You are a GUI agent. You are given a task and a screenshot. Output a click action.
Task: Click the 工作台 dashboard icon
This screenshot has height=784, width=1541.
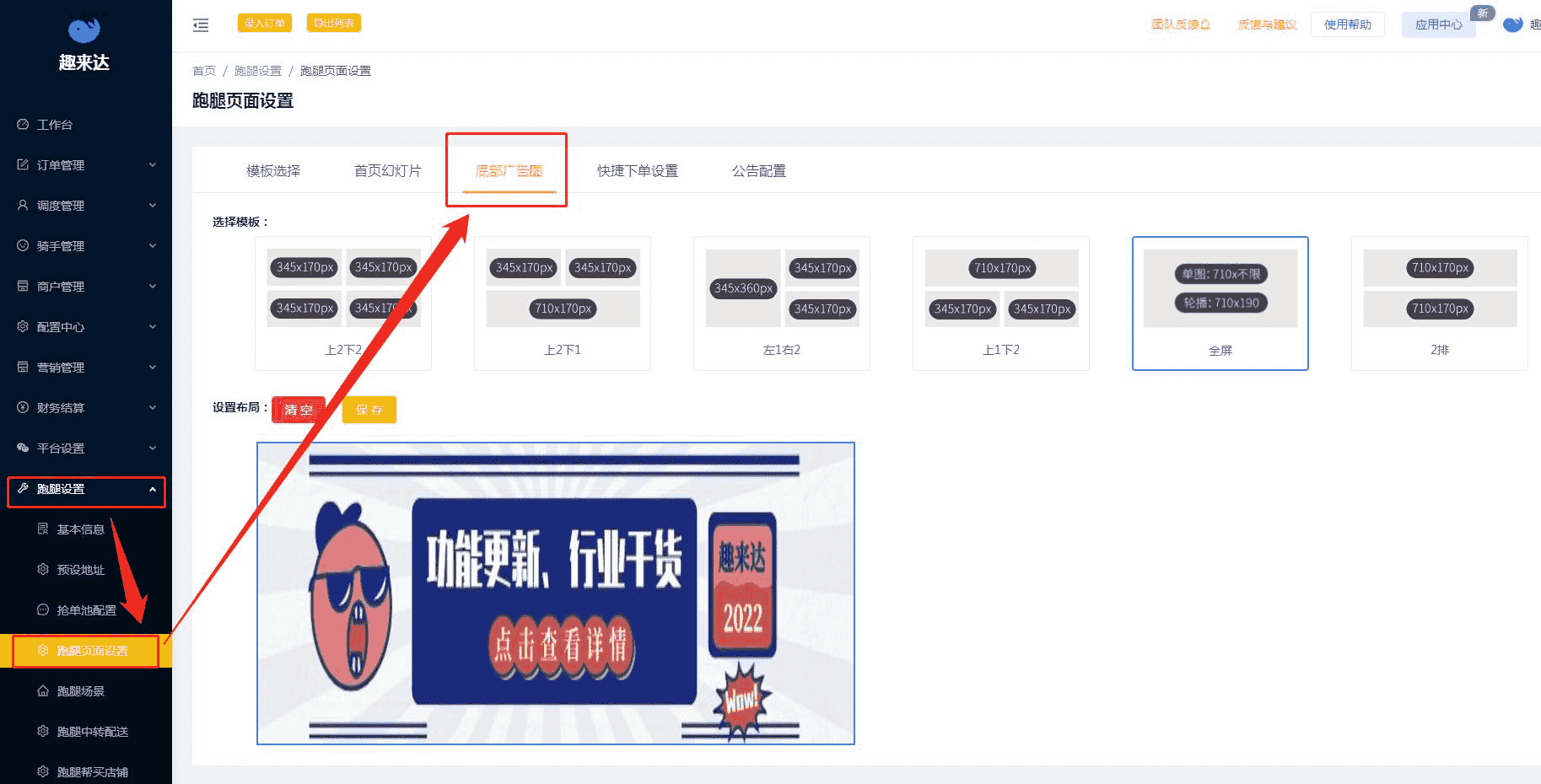click(23, 124)
